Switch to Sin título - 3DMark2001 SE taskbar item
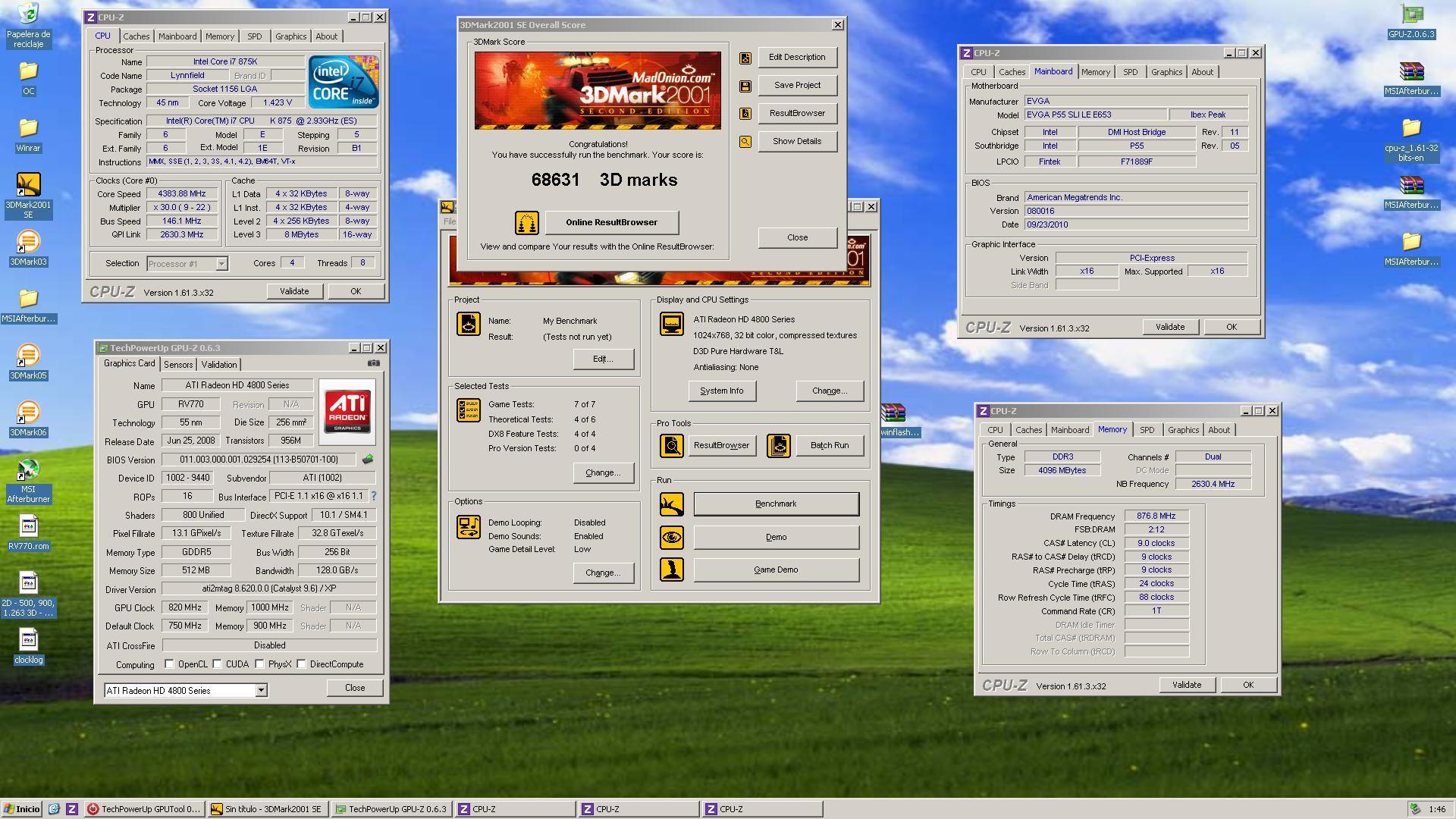This screenshot has width=1456, height=819. (268, 809)
